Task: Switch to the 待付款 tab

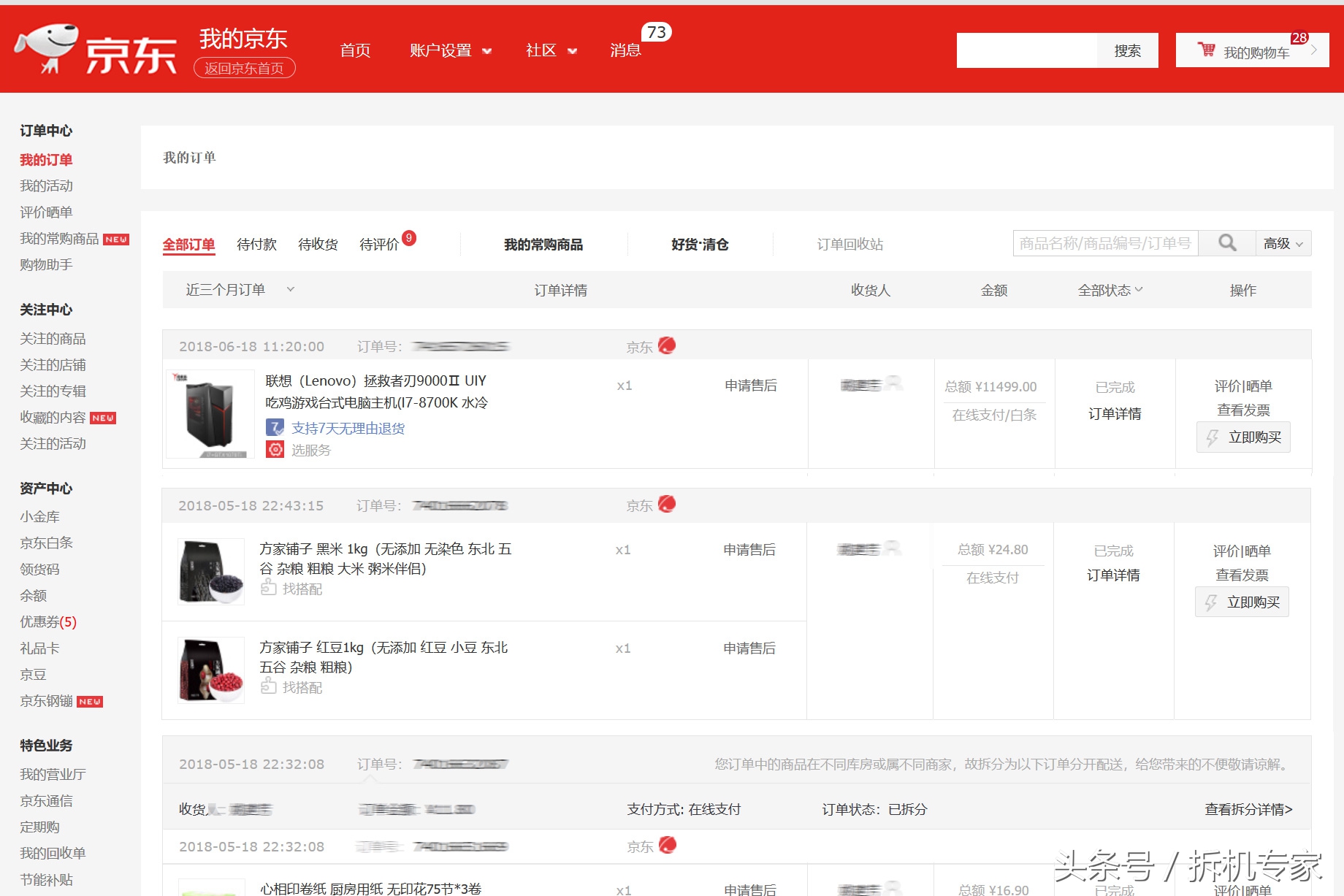Action: click(256, 244)
